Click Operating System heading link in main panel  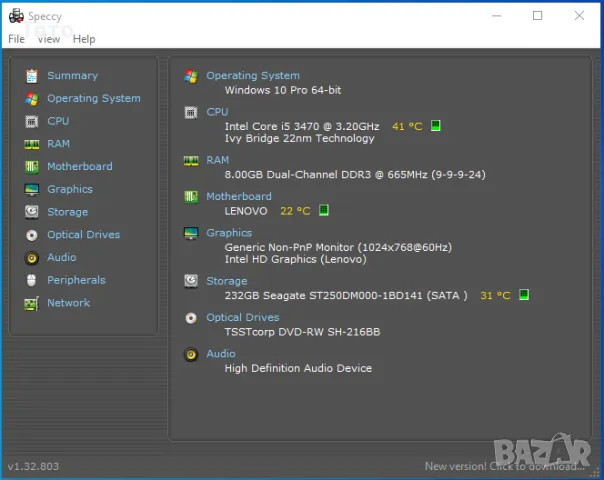coord(253,76)
